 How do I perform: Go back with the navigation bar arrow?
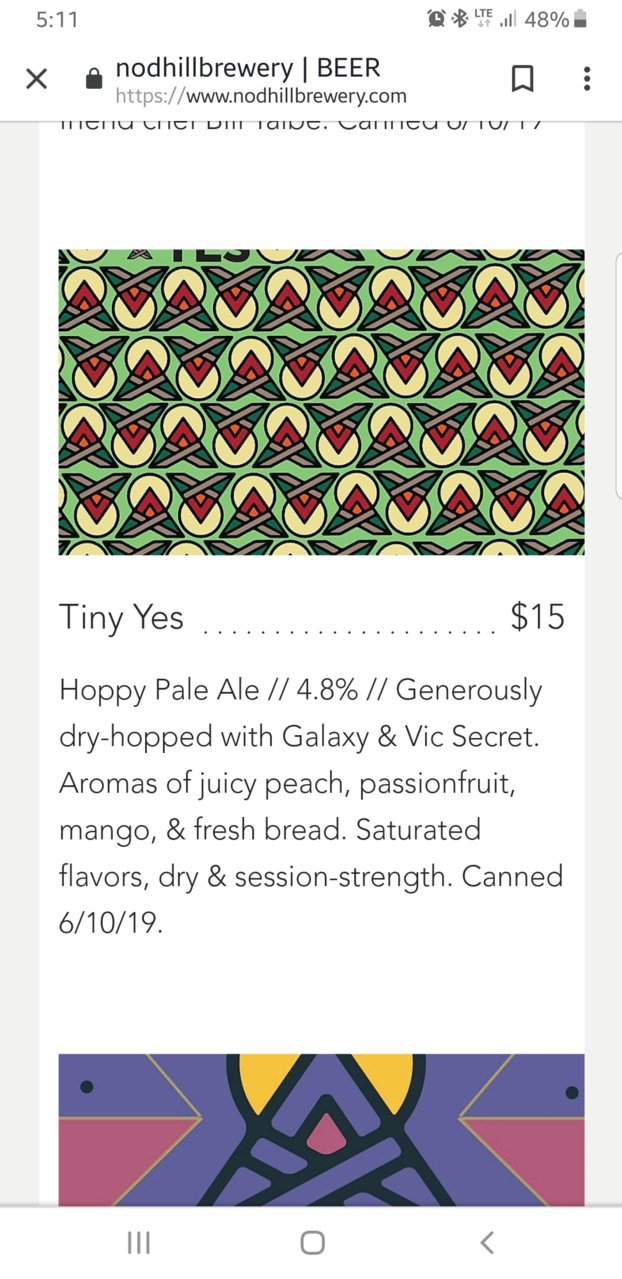(486, 1243)
